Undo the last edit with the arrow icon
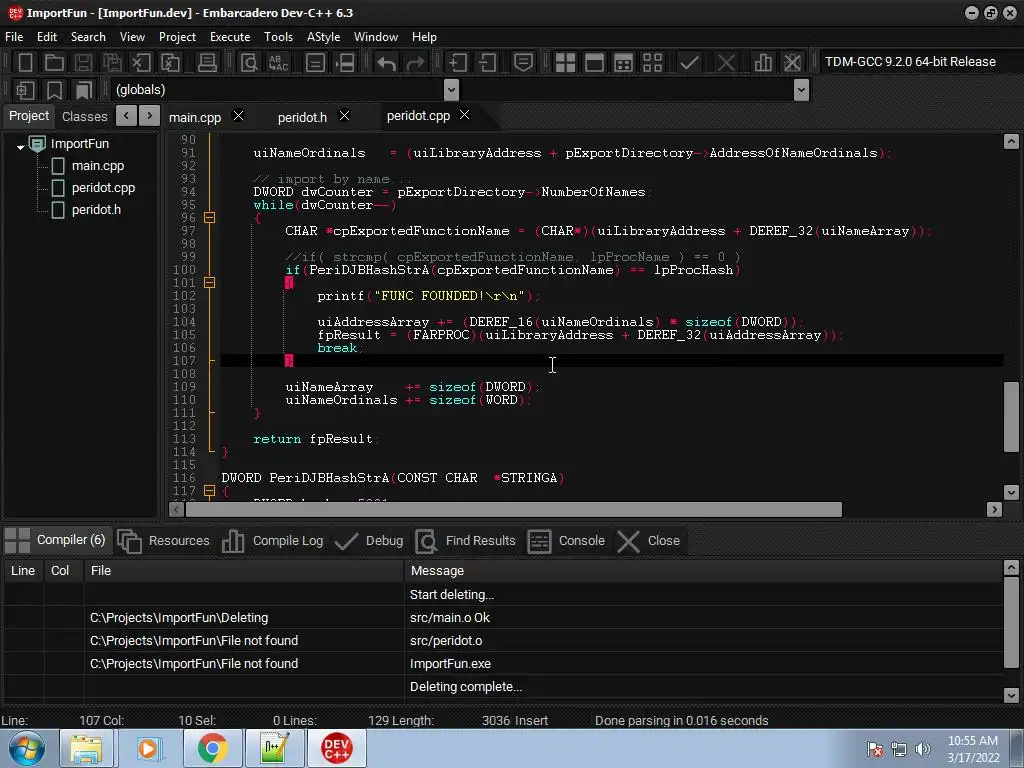The width and height of the screenshot is (1024, 768). click(x=387, y=63)
